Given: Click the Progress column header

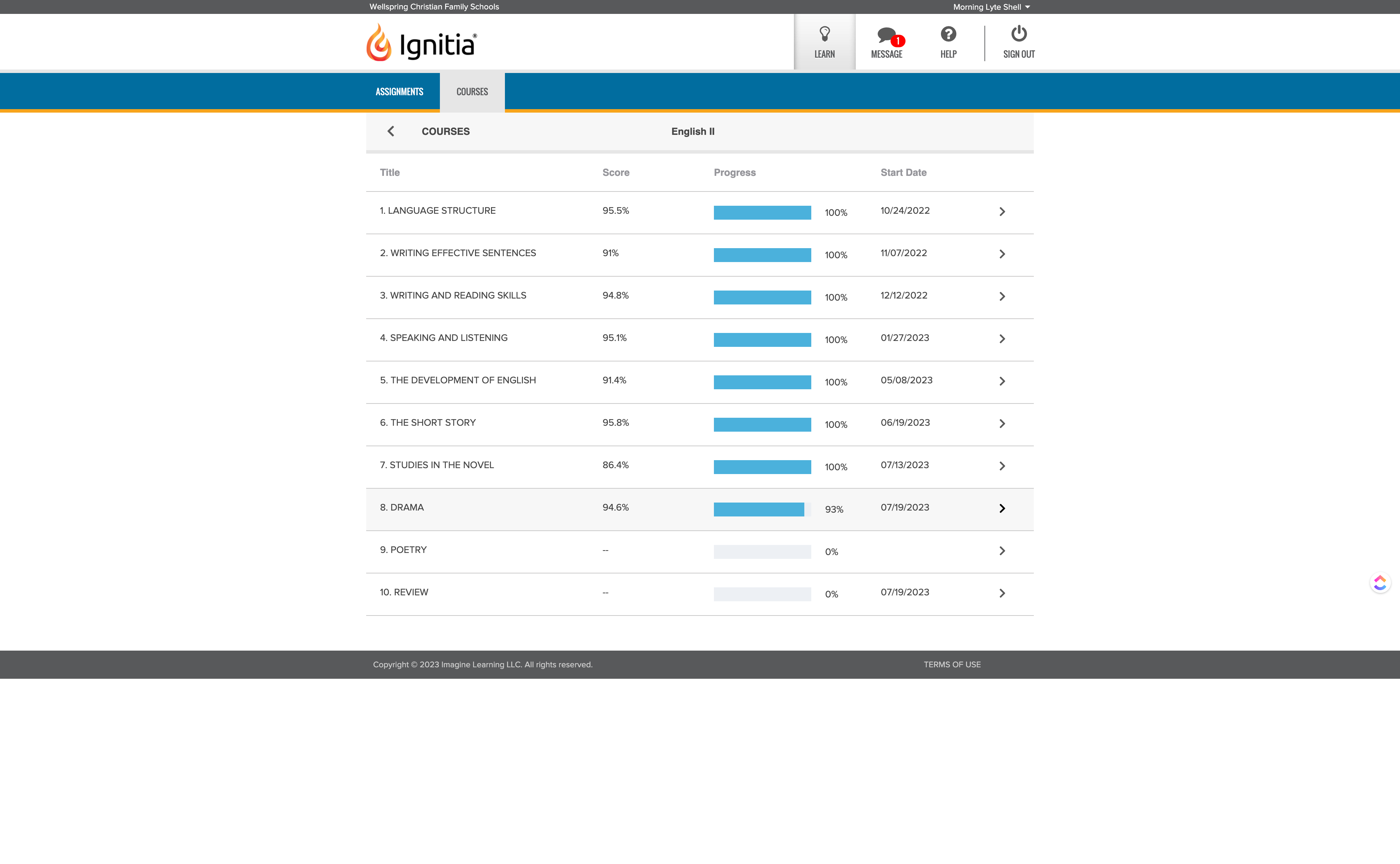Looking at the screenshot, I should (x=734, y=173).
